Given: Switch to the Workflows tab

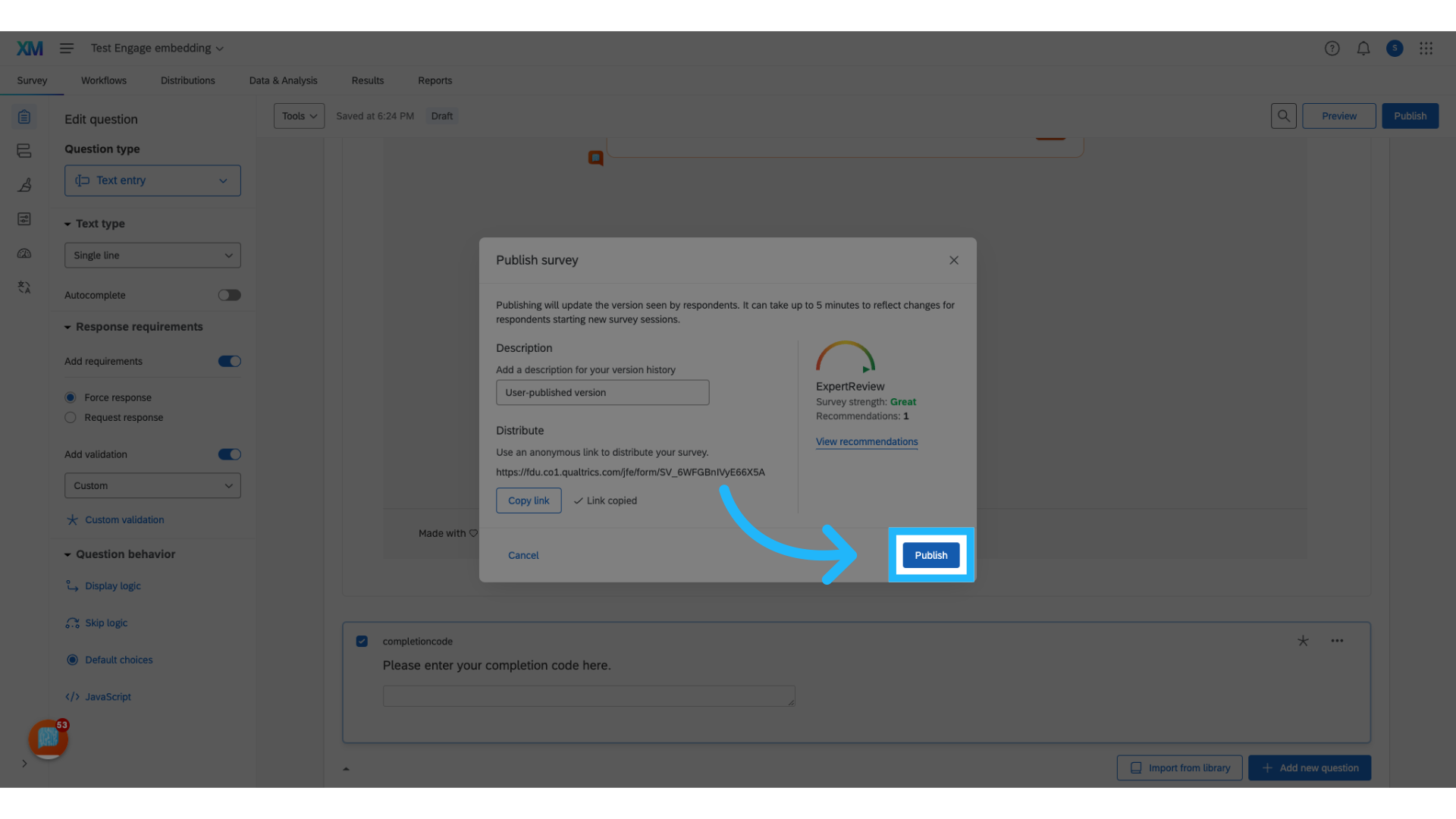Looking at the screenshot, I should (x=104, y=80).
